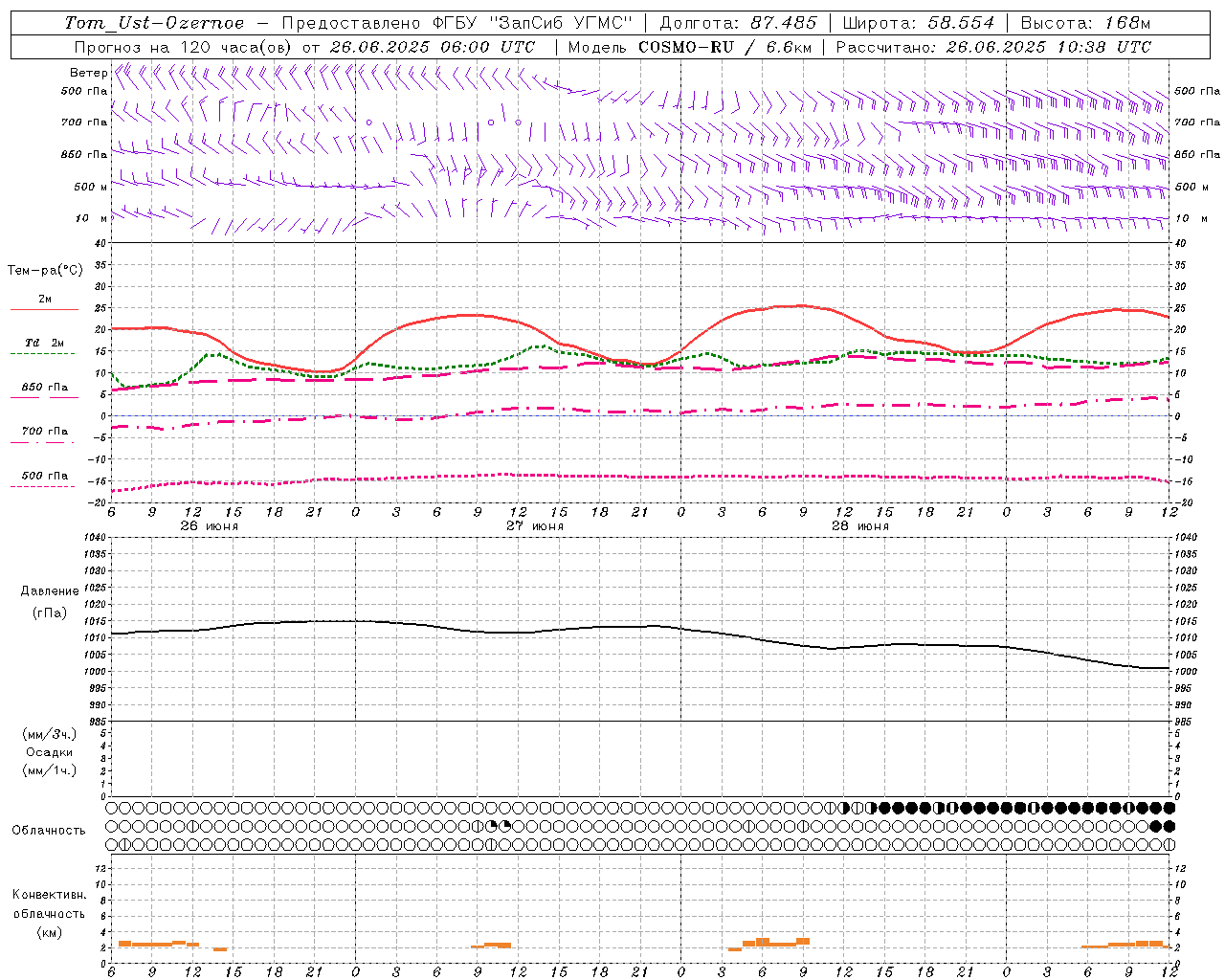Click the model name COSMO-RU / 6.6км
The image size is (1225, 980).
(725, 47)
